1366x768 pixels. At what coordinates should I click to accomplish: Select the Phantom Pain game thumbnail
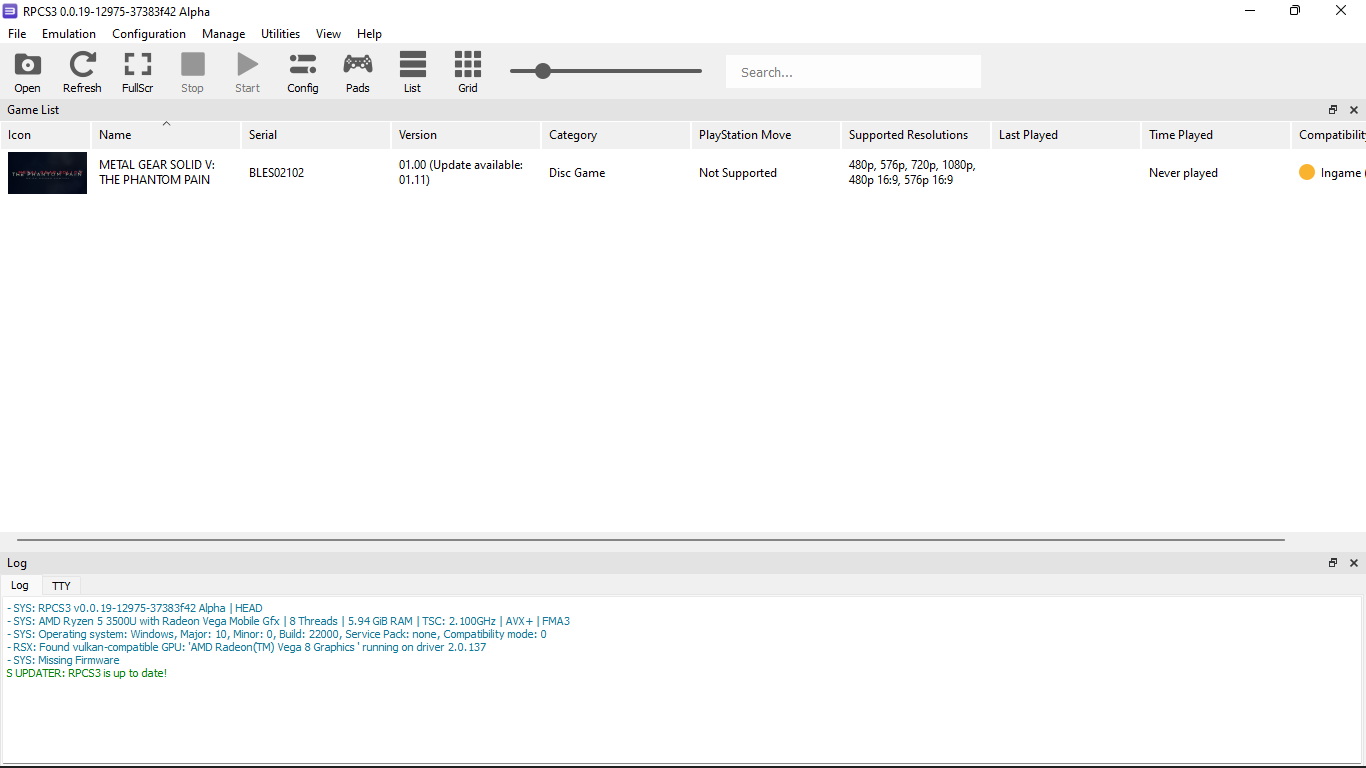click(x=47, y=173)
